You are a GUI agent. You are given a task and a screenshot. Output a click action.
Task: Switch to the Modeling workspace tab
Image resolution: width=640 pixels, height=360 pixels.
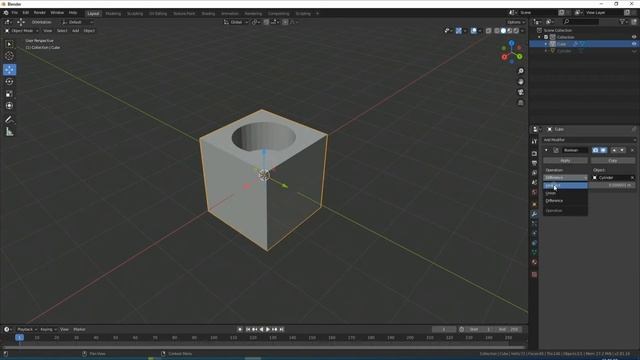pos(113,13)
